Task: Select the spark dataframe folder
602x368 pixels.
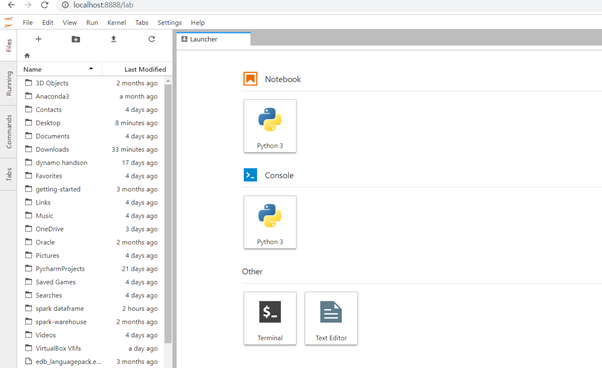Action: pos(91,309)
